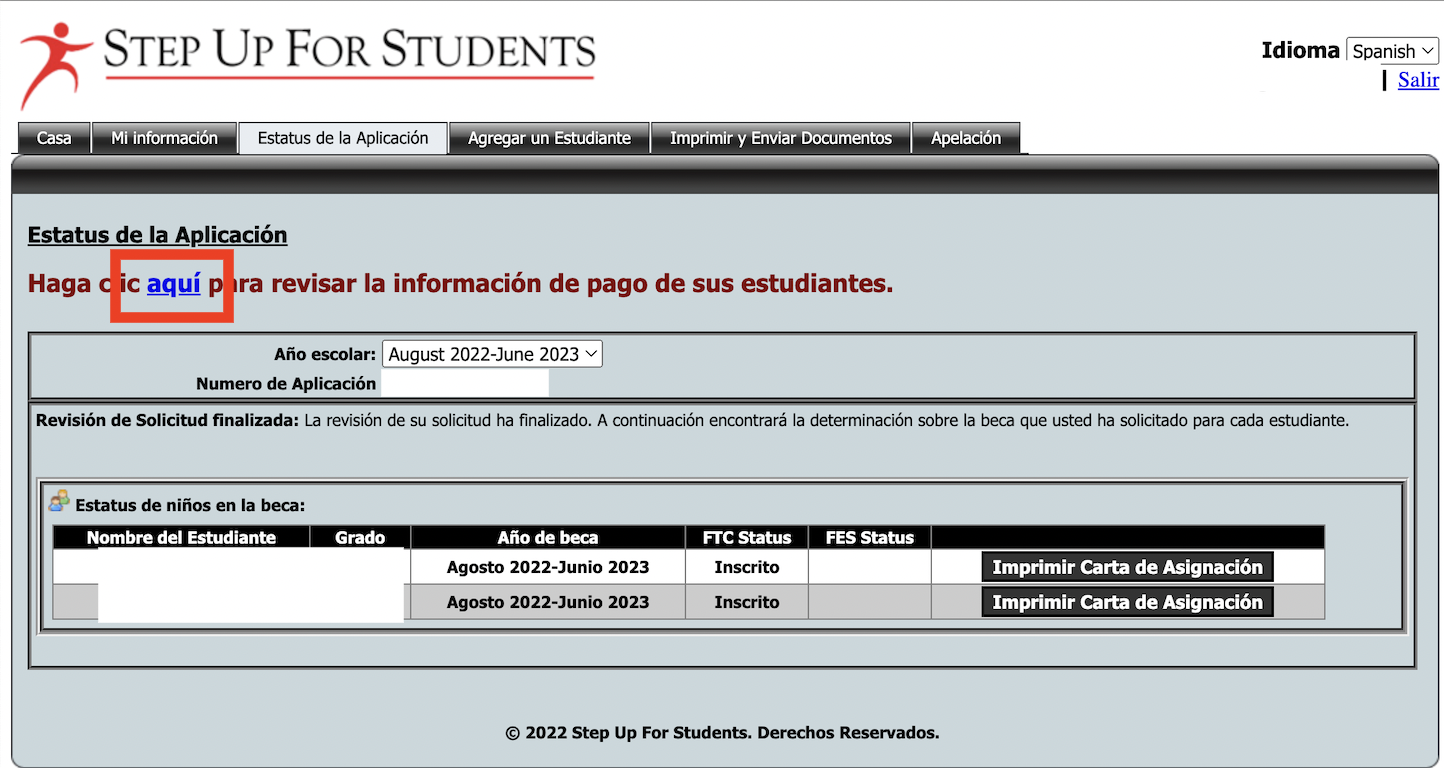Click the Nombre del Estudiante column header
This screenshot has width=1444, height=768.
click(181, 537)
